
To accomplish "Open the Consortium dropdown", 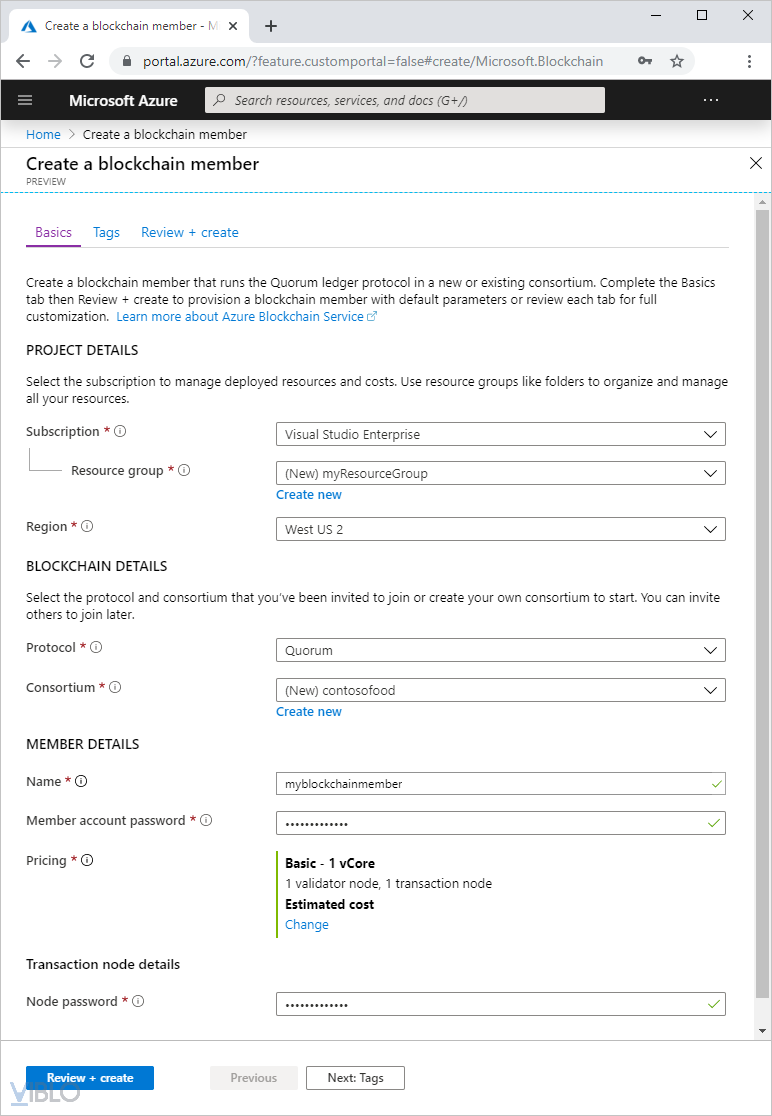I will [x=500, y=690].
